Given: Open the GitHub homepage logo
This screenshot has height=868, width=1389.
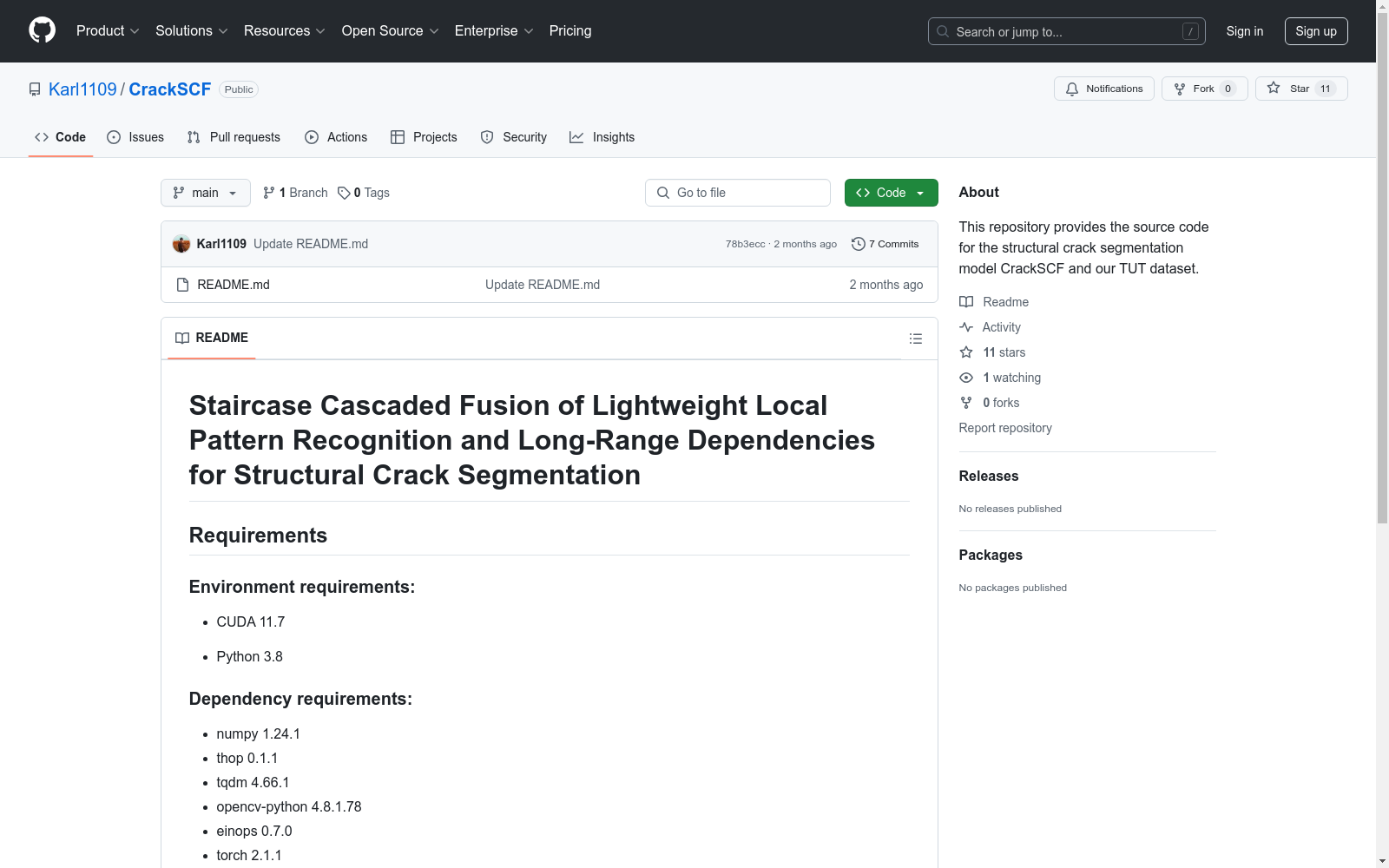Looking at the screenshot, I should (x=42, y=30).
